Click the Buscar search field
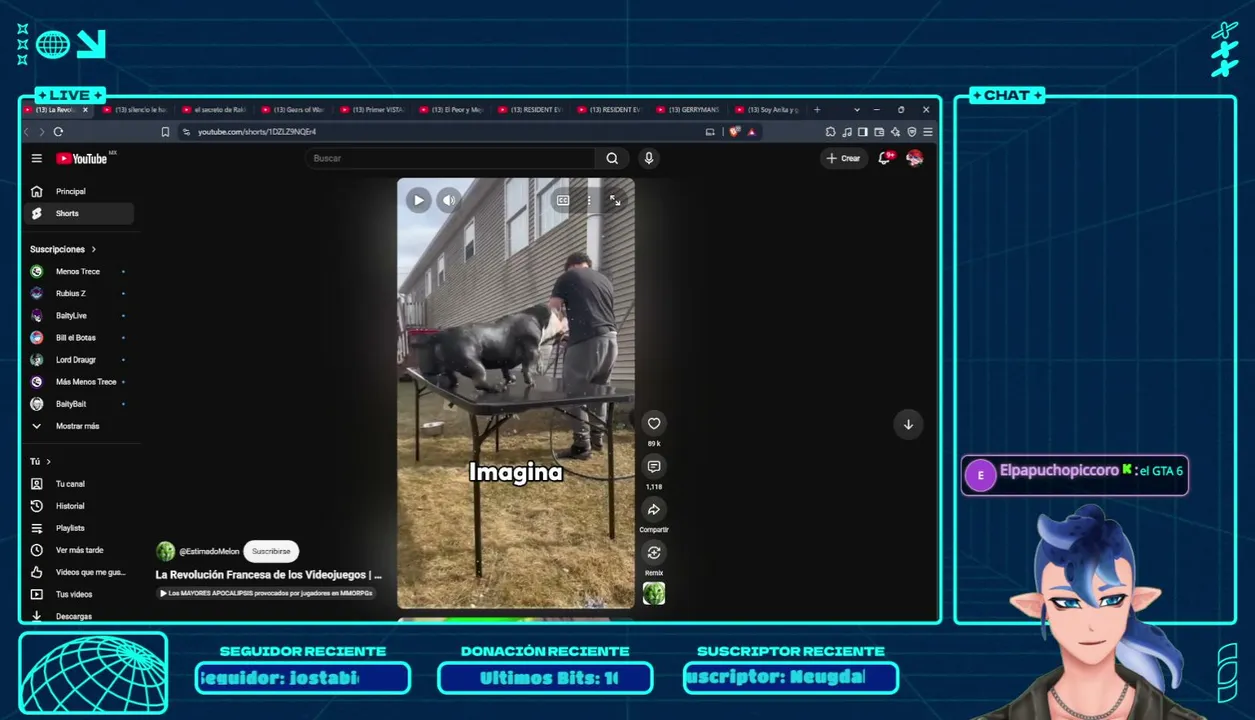Viewport: 1255px width, 720px height. pyautogui.click(x=450, y=158)
